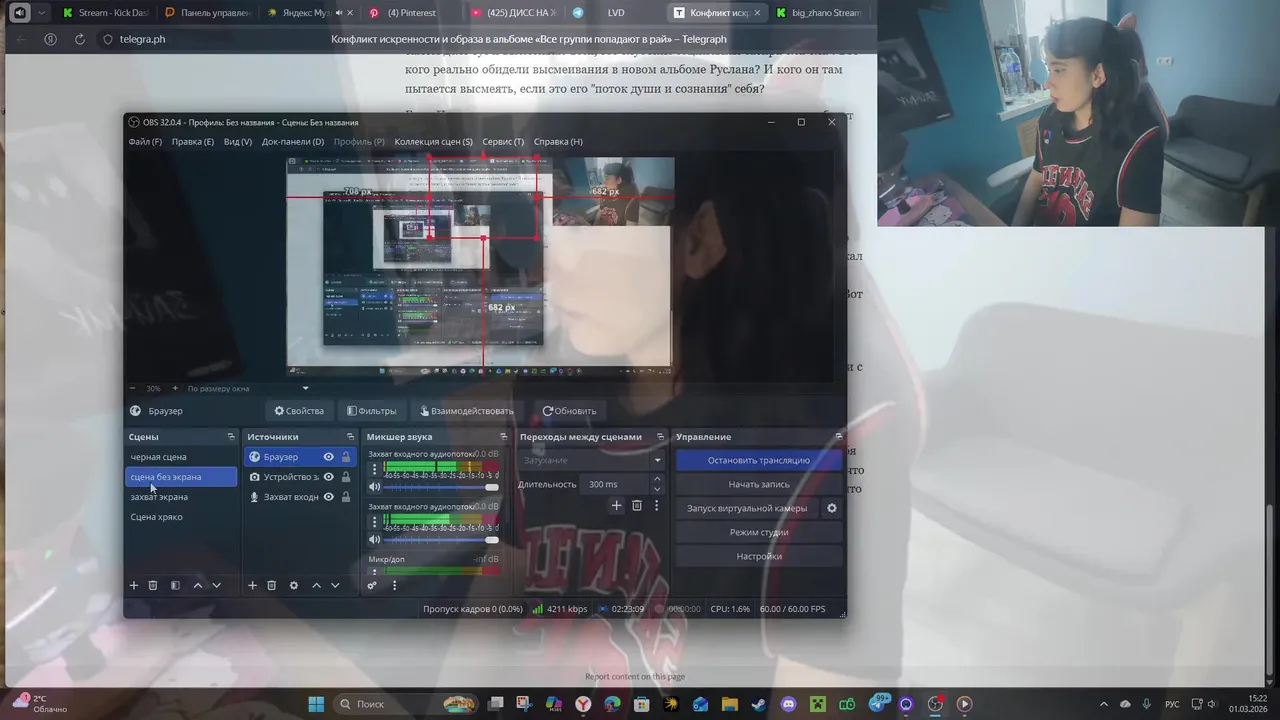
Task: Open advanced audio properties gears icon
Action: pos(372,585)
